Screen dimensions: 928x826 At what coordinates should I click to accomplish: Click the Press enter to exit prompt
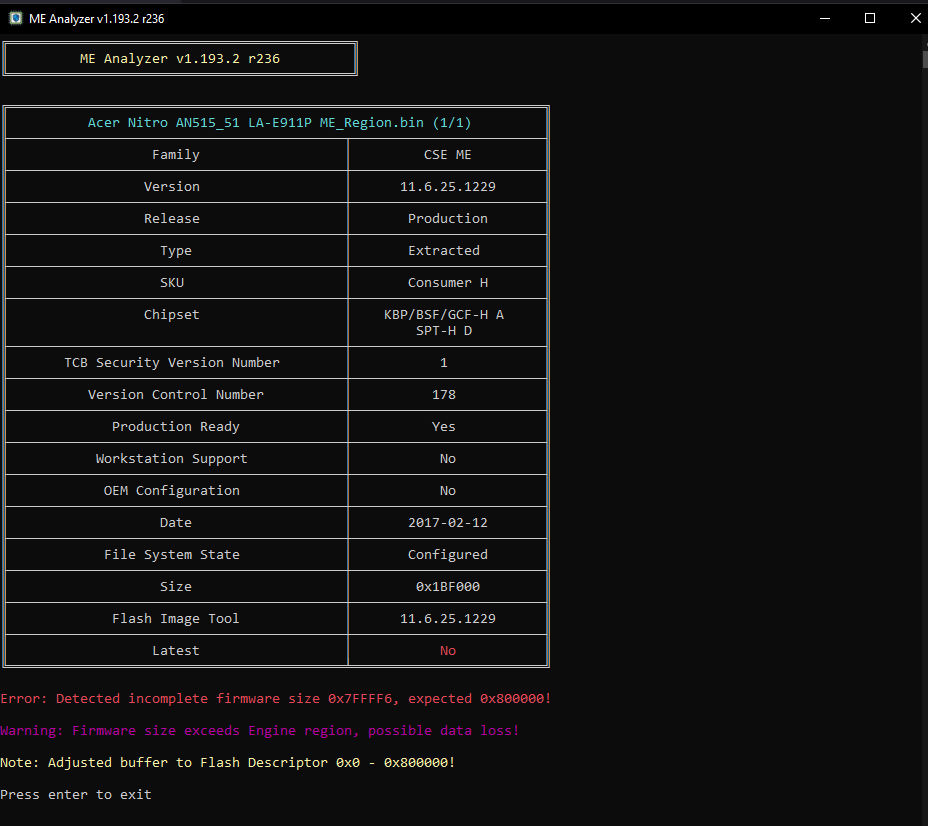(x=76, y=794)
